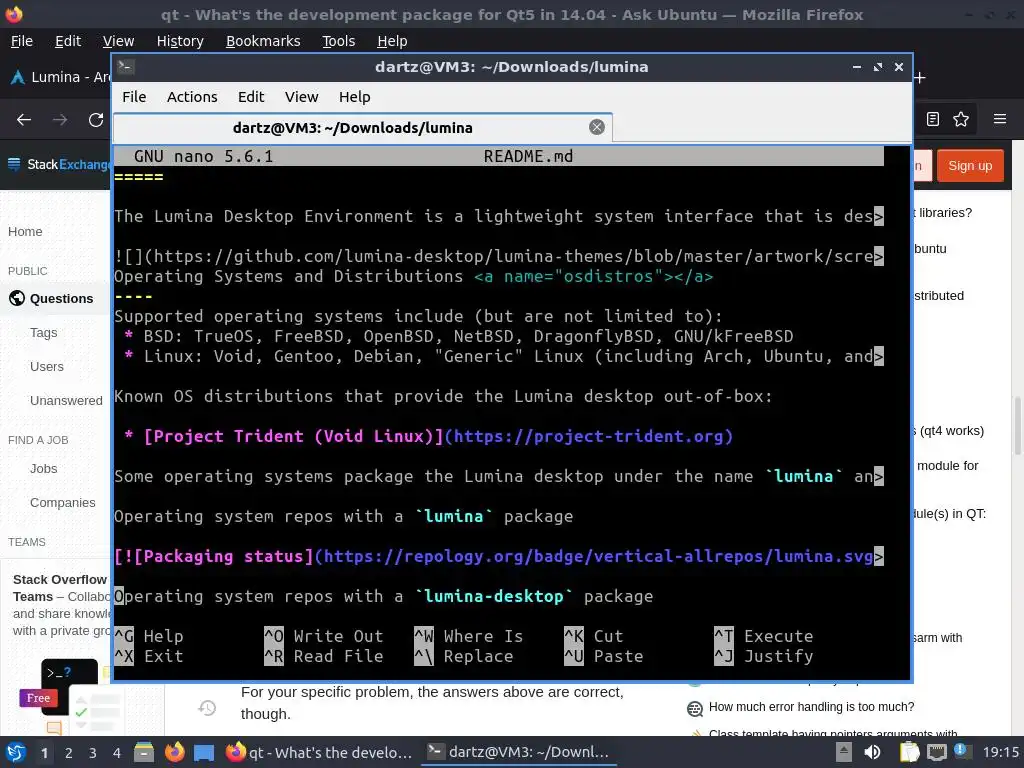Open the clipboard manager tray icon
This screenshot has height=768, width=1024.
909,752
